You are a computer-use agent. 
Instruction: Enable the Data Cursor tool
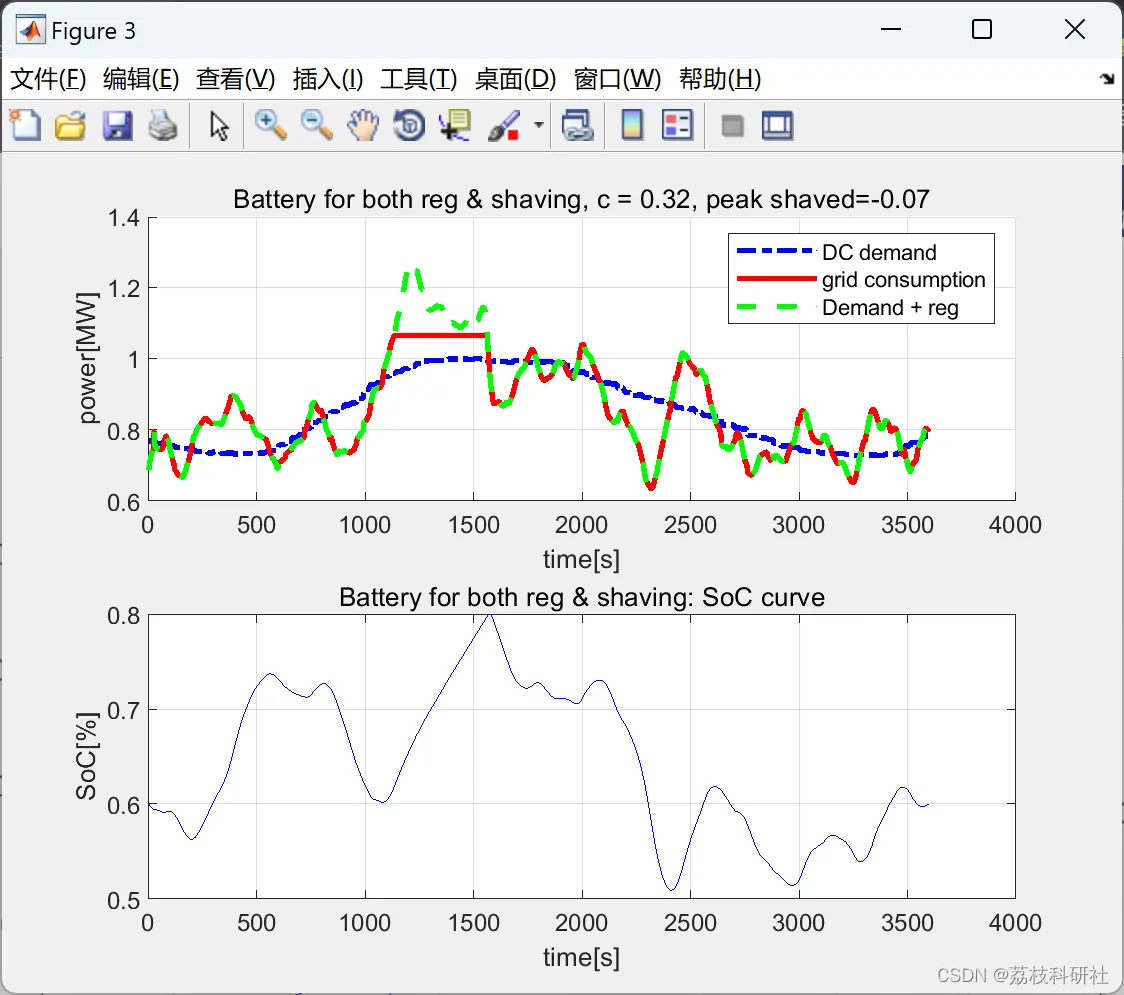(x=455, y=125)
